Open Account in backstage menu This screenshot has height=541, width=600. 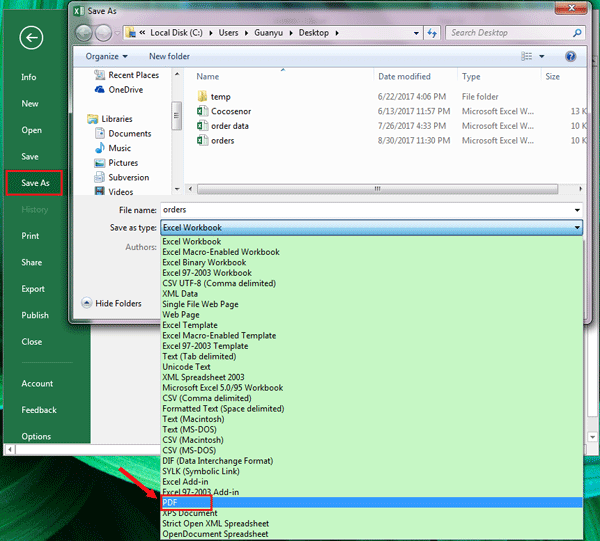coord(37,384)
